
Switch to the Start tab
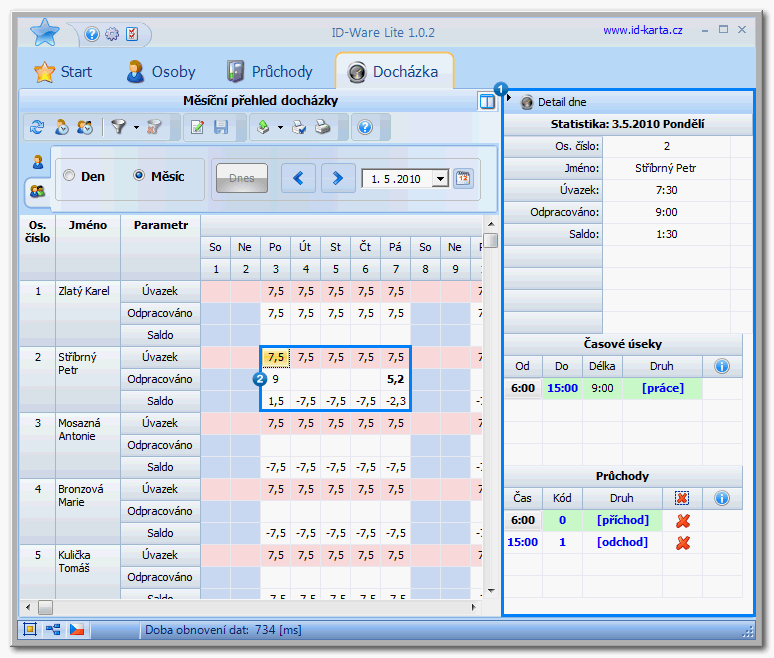click(63, 72)
